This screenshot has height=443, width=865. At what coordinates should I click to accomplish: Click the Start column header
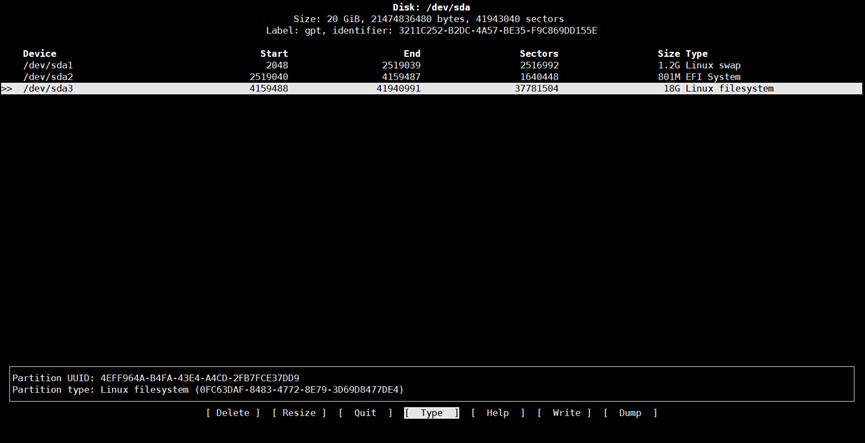(273, 54)
